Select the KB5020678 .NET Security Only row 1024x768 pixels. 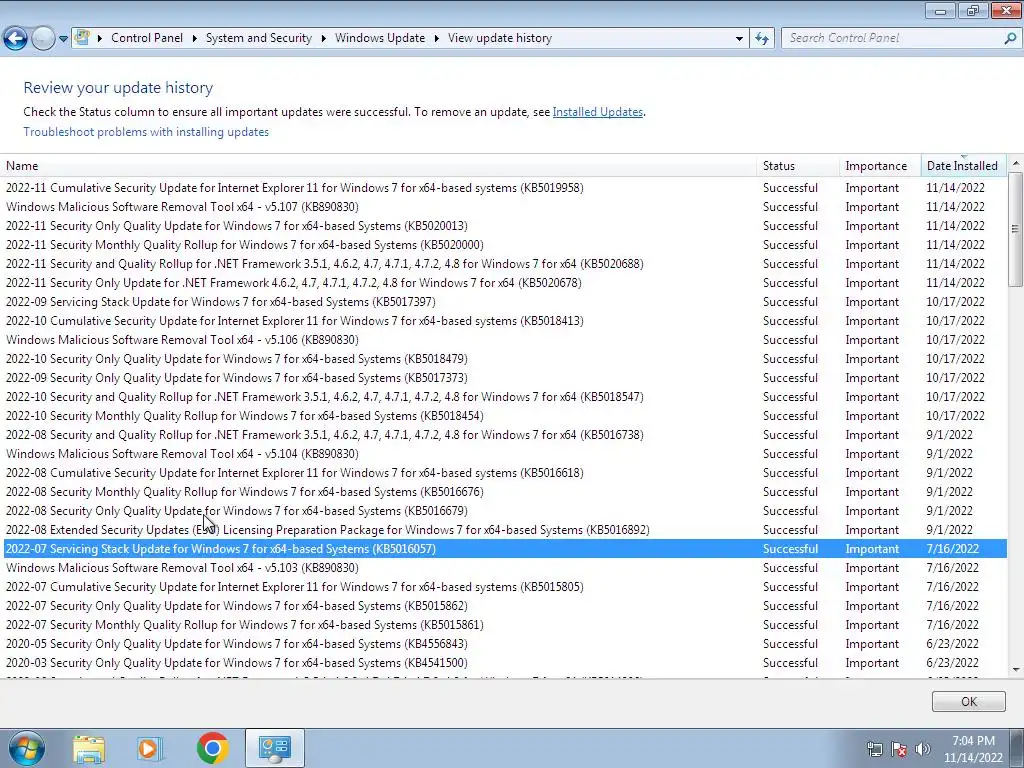(x=504, y=283)
